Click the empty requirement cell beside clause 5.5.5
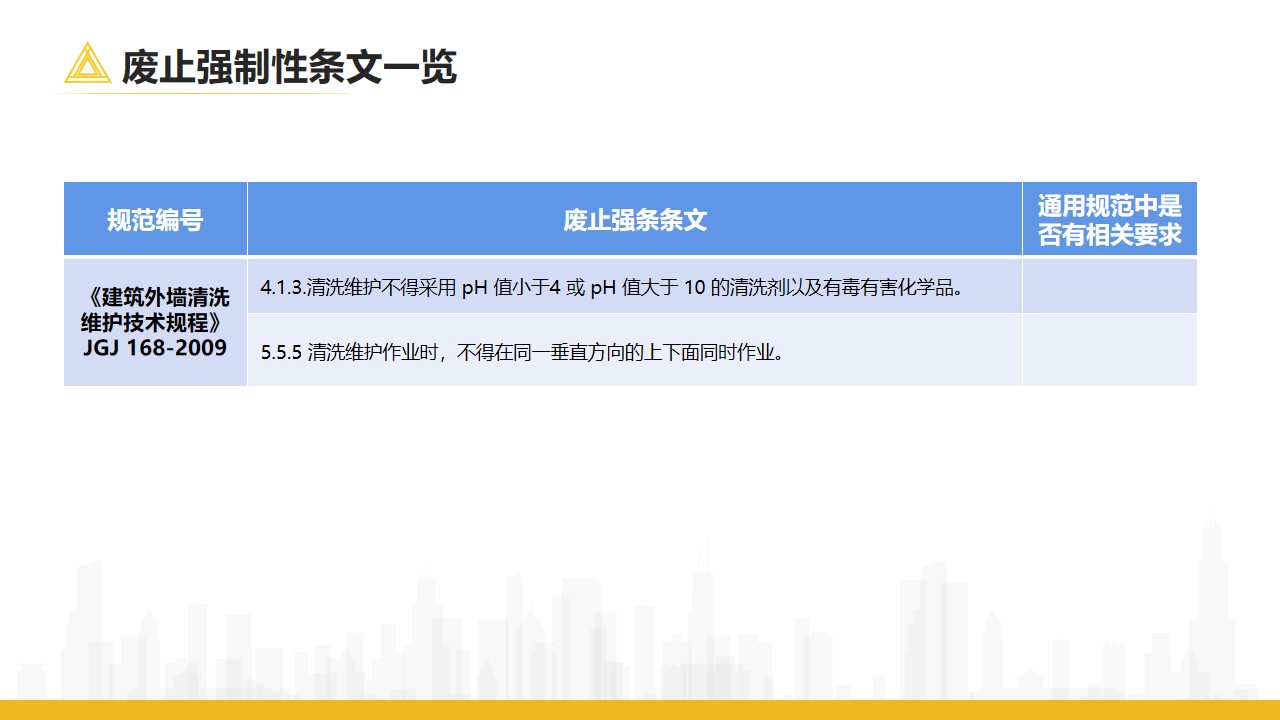The width and height of the screenshot is (1280, 720). click(x=1110, y=350)
